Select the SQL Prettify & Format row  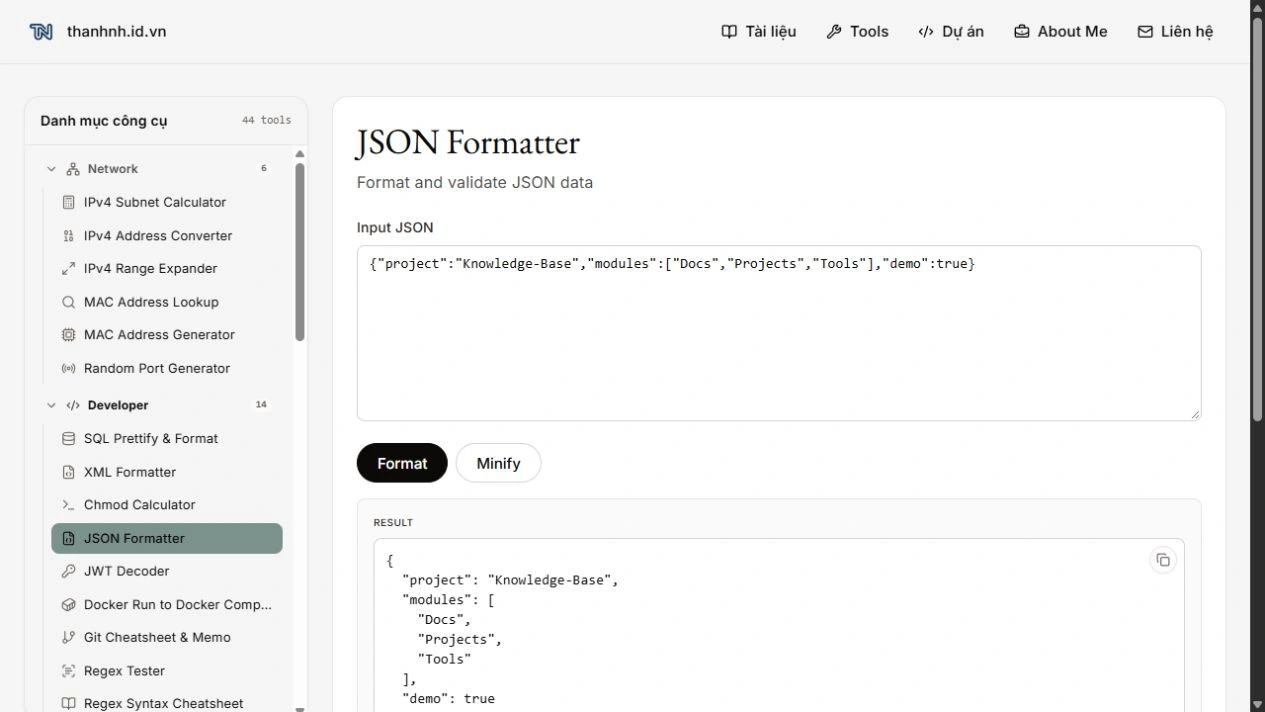click(167, 439)
